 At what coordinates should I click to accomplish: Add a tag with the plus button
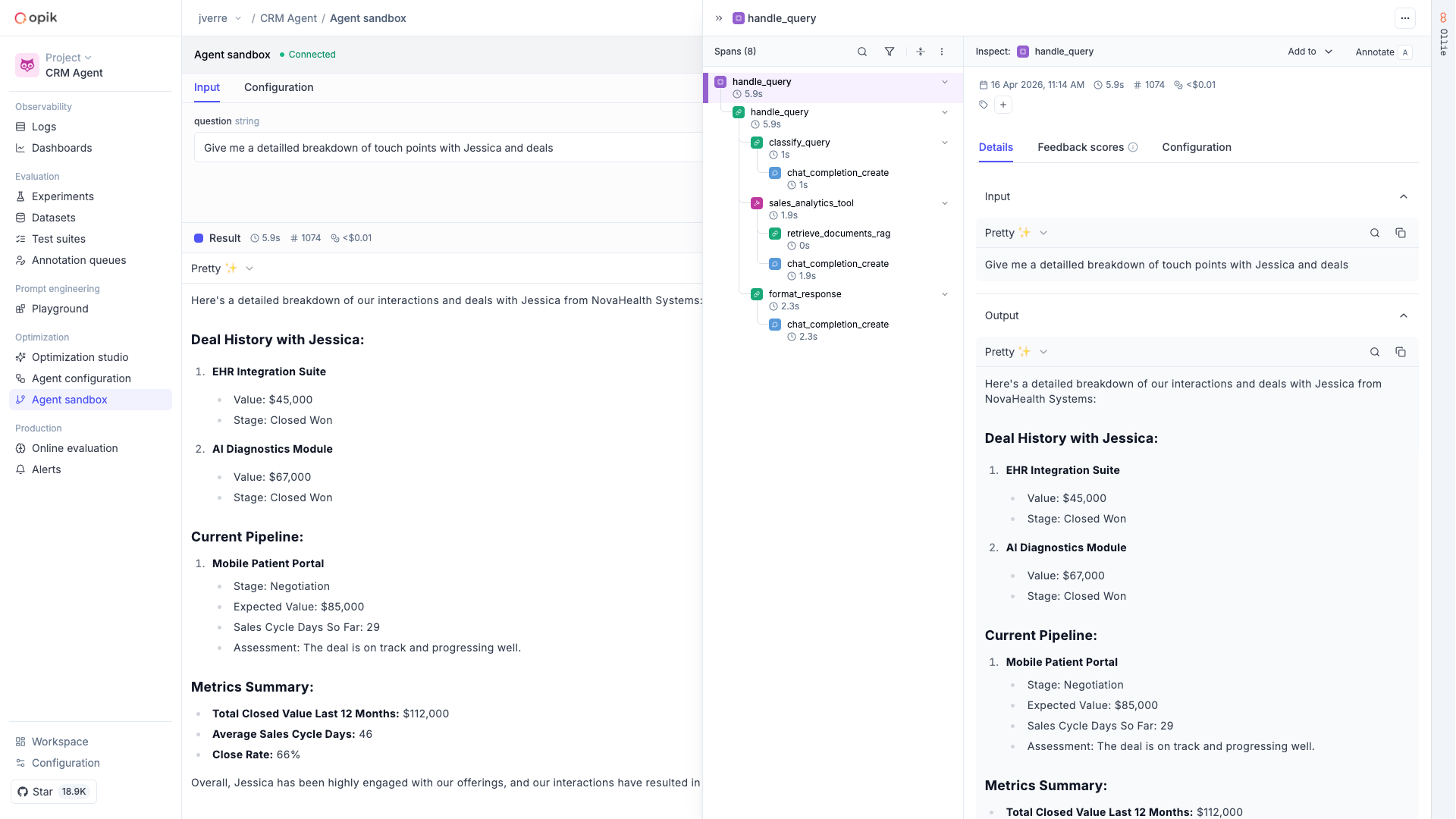1003,105
